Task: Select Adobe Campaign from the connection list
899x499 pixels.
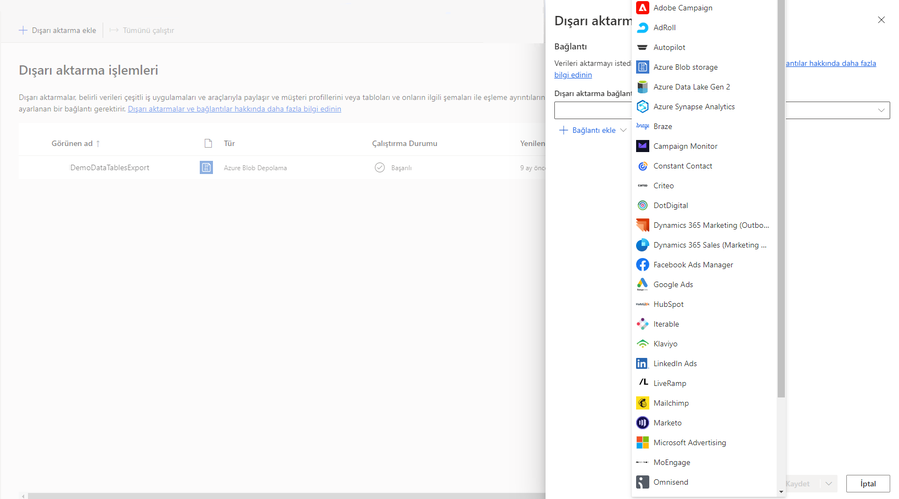Action: [x=704, y=7]
